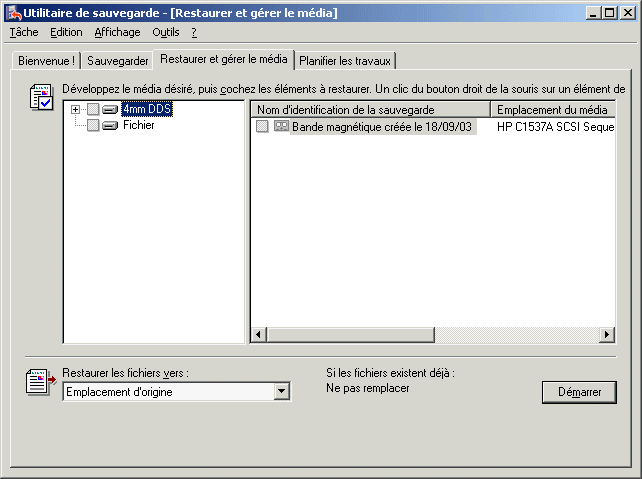Open the Restaurer les fichiers vers dropdown
Viewport: 642px width, 479px height.
click(x=281, y=392)
